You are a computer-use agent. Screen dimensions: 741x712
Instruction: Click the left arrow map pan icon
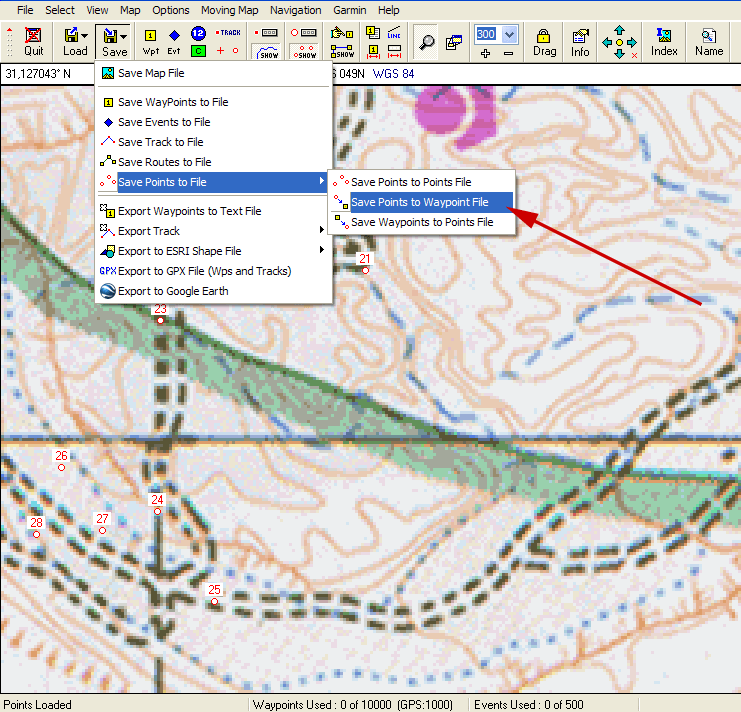click(607, 43)
